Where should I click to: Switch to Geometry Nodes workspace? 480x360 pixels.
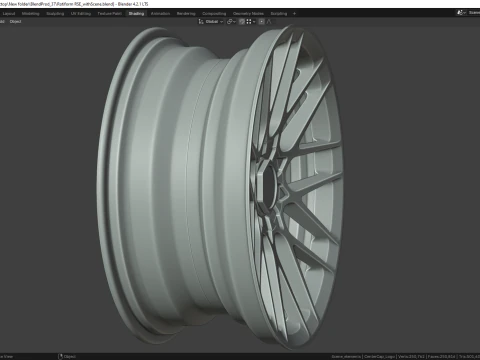[x=248, y=14]
